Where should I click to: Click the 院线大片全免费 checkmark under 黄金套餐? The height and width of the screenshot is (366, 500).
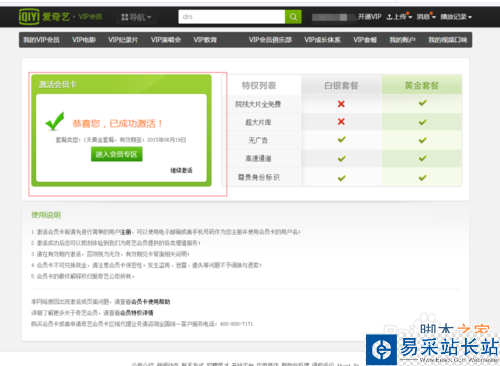[x=423, y=103]
